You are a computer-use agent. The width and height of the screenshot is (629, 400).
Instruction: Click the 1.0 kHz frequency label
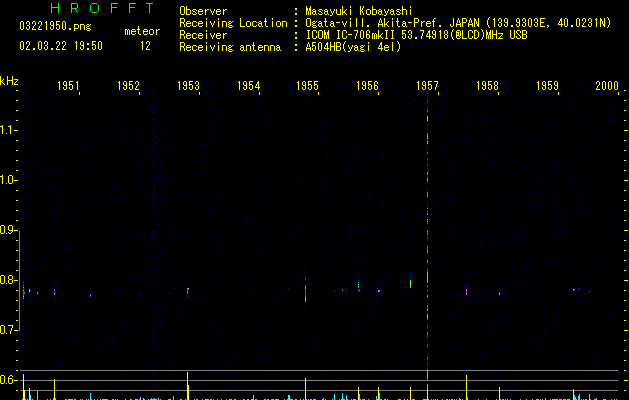(x=8, y=180)
